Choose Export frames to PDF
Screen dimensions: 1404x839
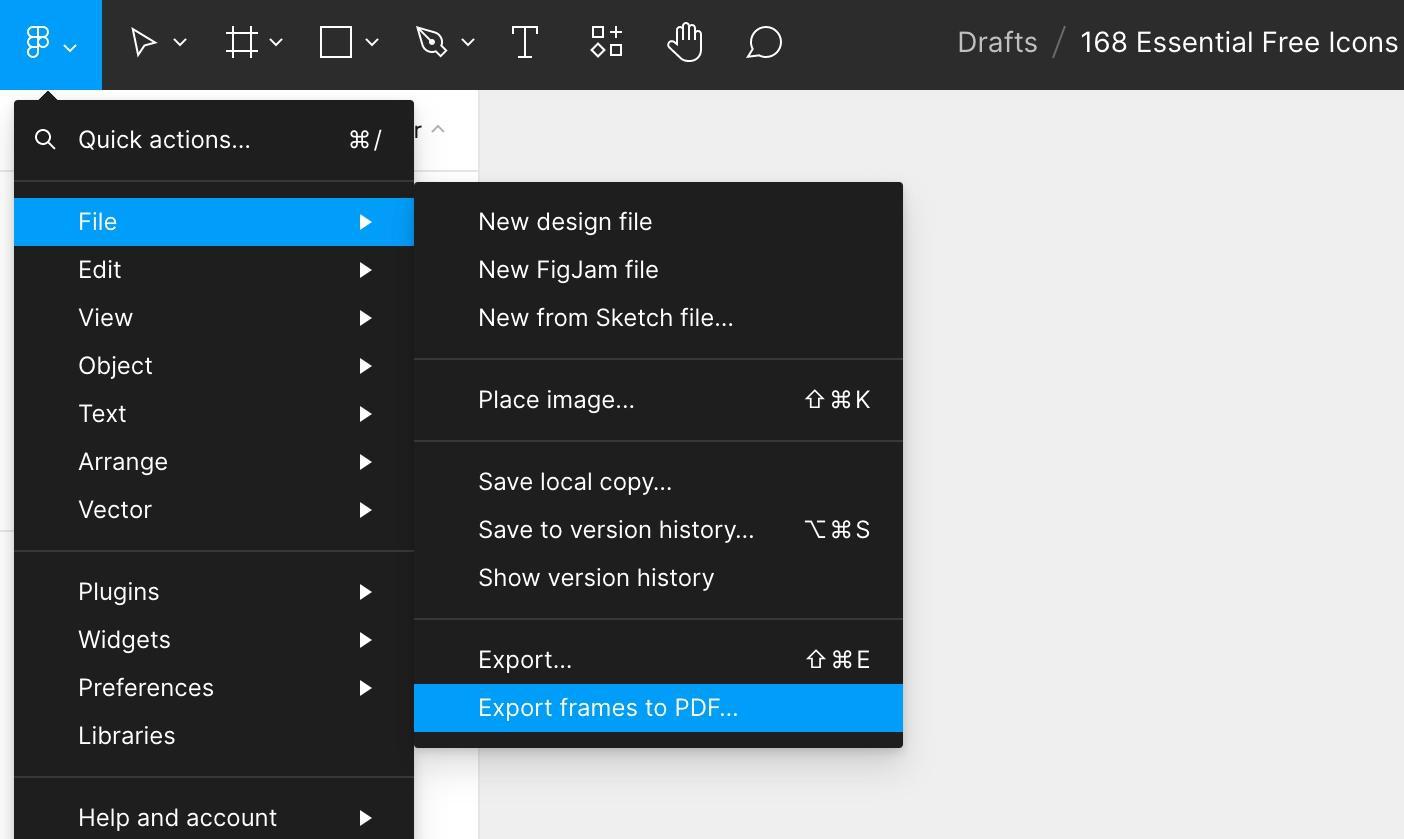[658, 708]
